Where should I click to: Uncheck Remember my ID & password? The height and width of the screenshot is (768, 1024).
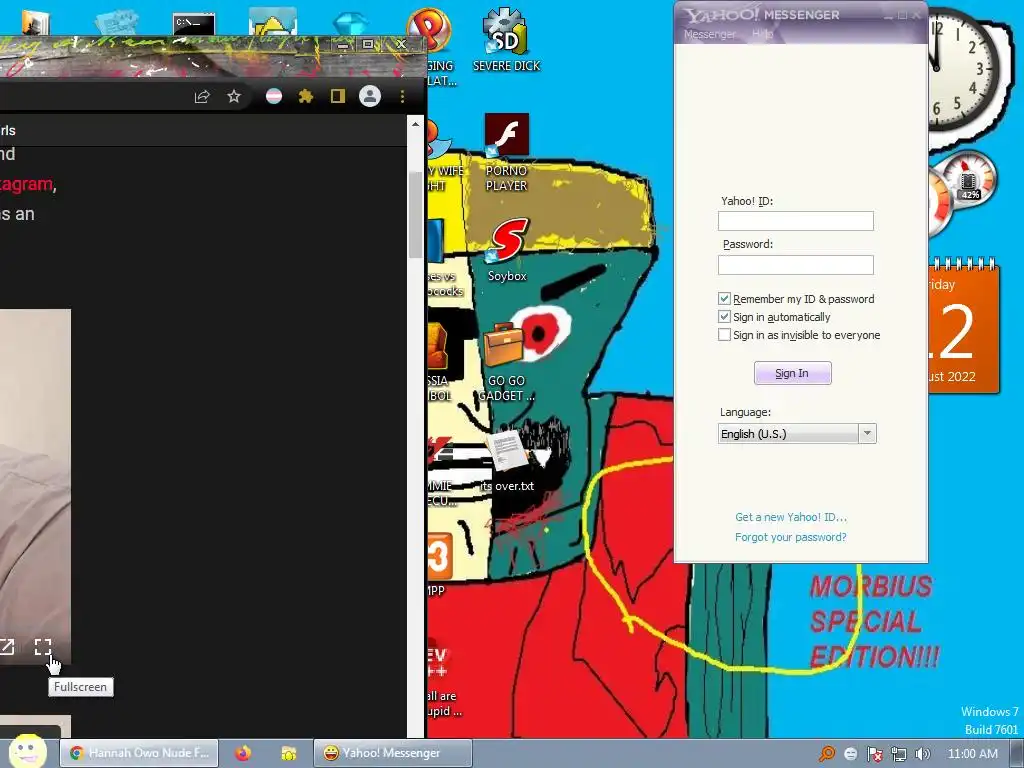click(724, 299)
